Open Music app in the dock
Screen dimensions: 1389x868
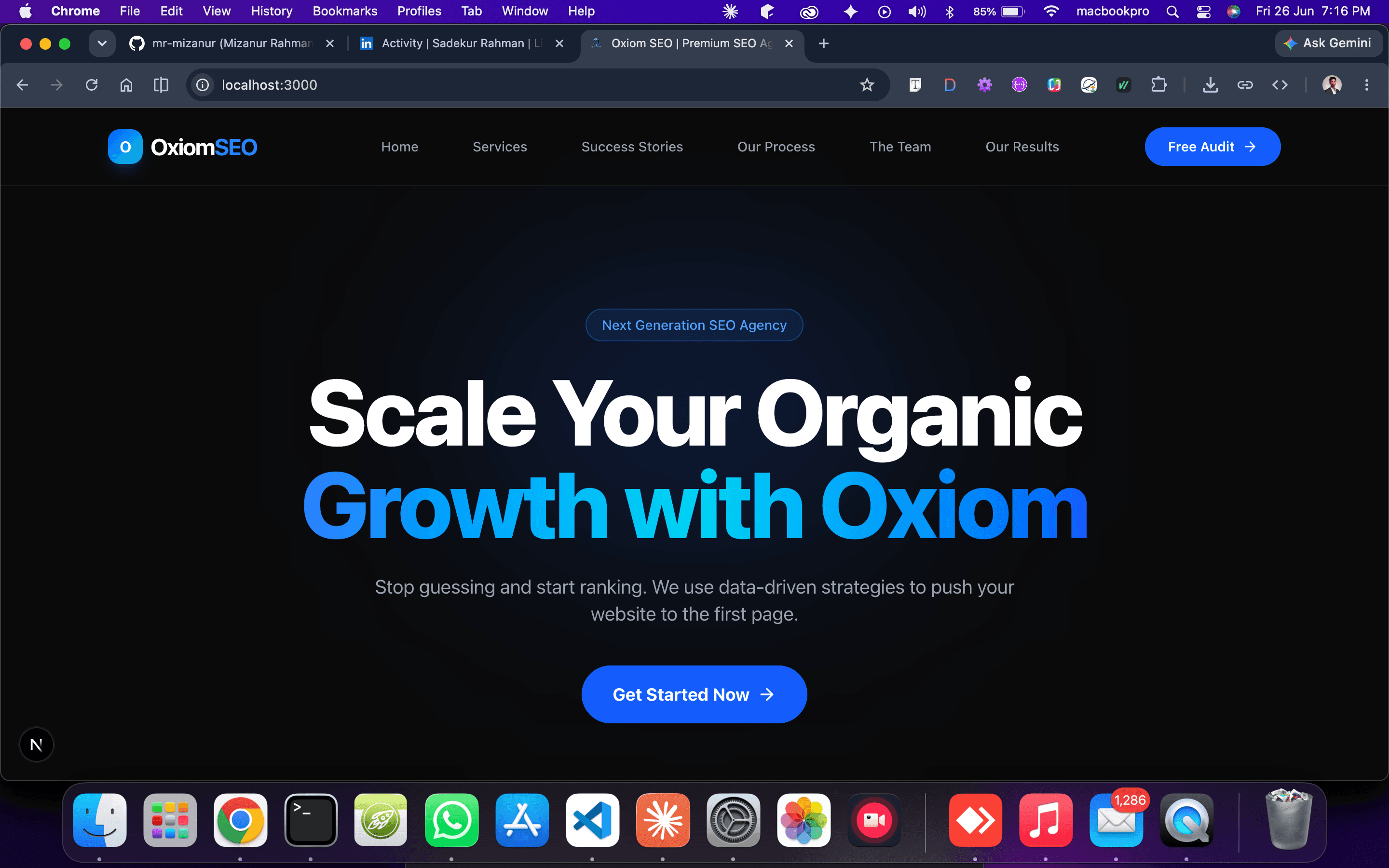coord(1046,820)
